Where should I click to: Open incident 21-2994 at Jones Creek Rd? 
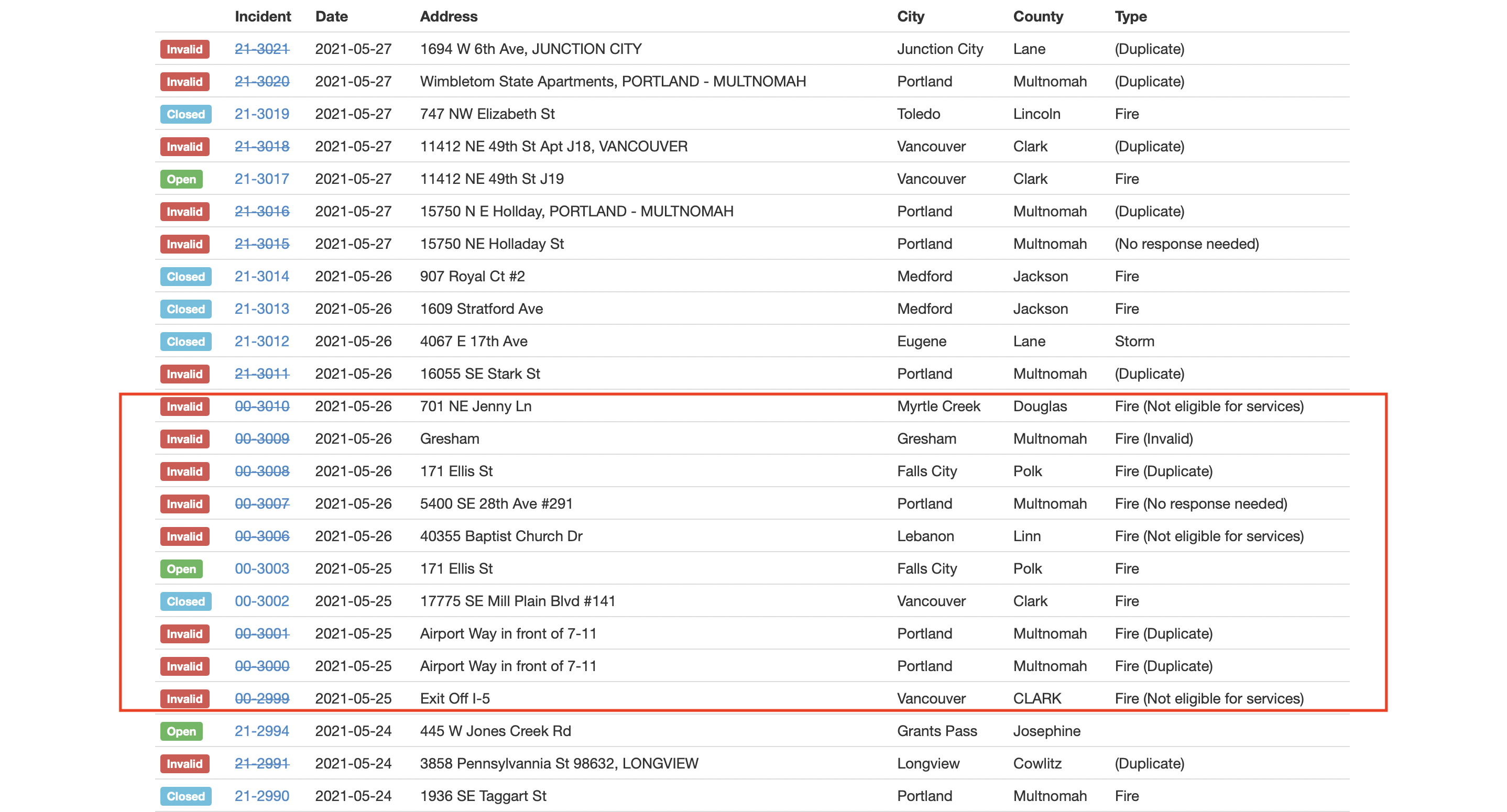[261, 731]
